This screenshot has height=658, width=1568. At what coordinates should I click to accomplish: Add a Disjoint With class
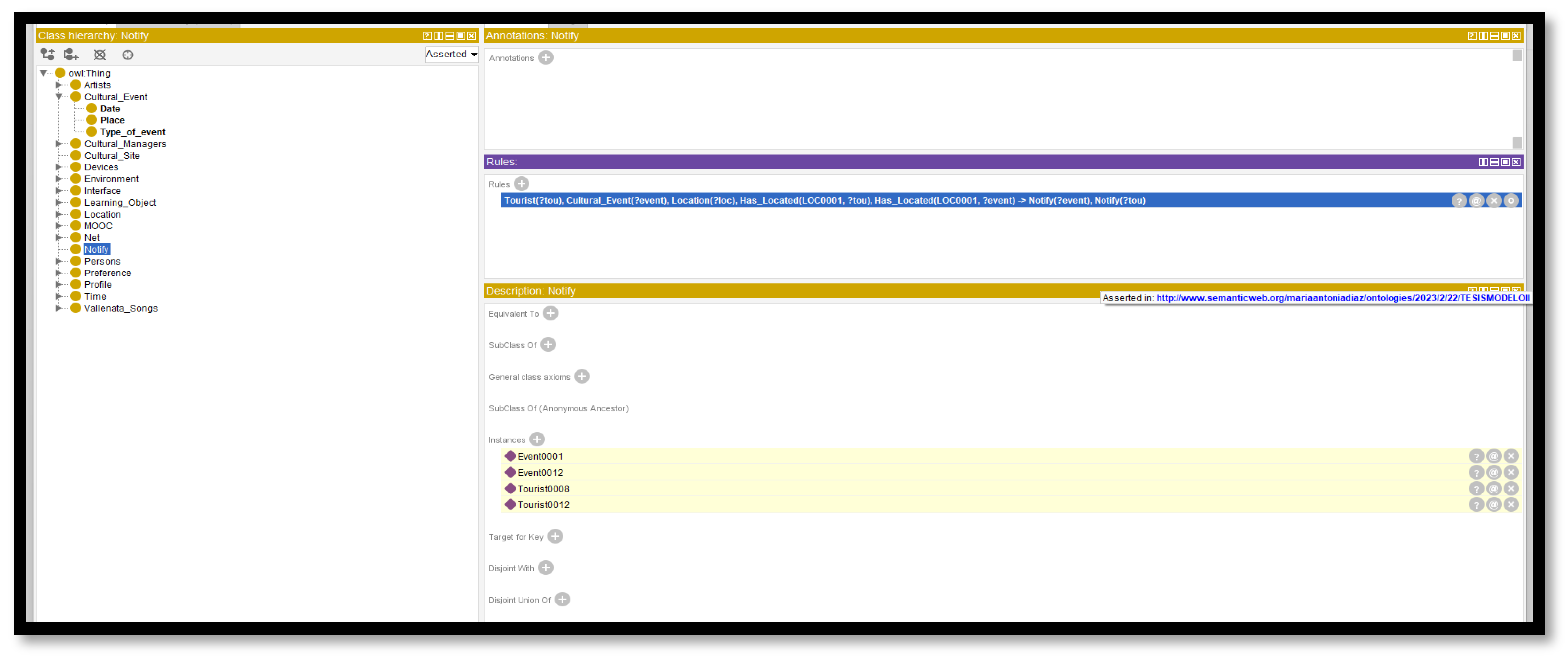(x=546, y=567)
